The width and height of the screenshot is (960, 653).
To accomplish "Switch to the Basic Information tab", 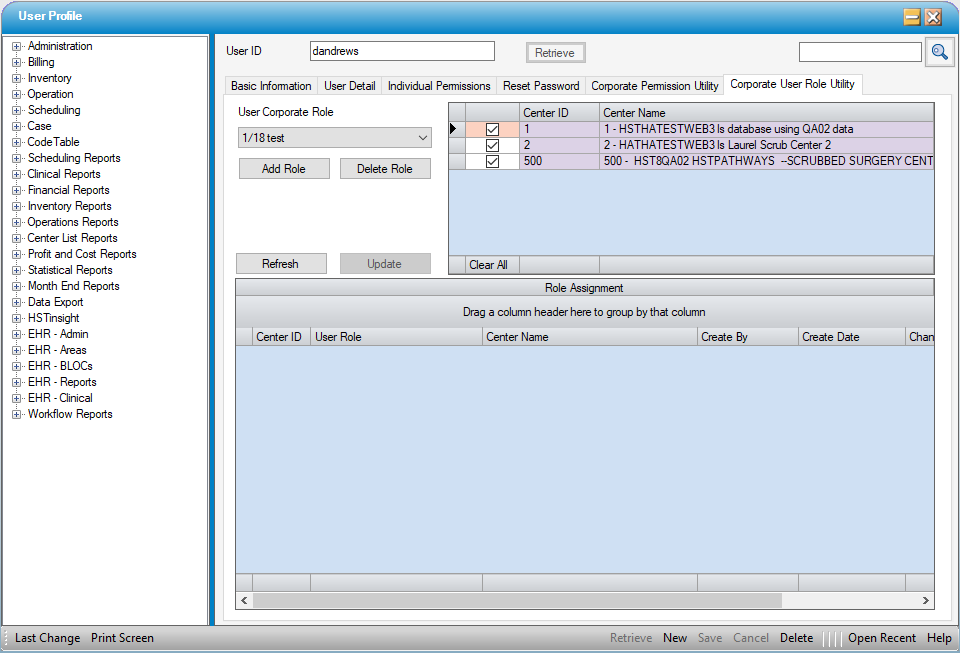I will [x=271, y=86].
